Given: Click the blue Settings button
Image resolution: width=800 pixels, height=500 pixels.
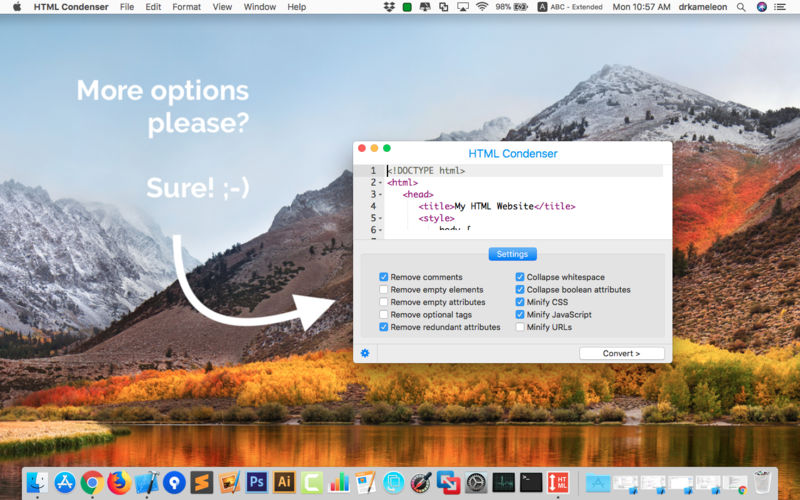Looking at the screenshot, I should pyautogui.click(x=512, y=254).
